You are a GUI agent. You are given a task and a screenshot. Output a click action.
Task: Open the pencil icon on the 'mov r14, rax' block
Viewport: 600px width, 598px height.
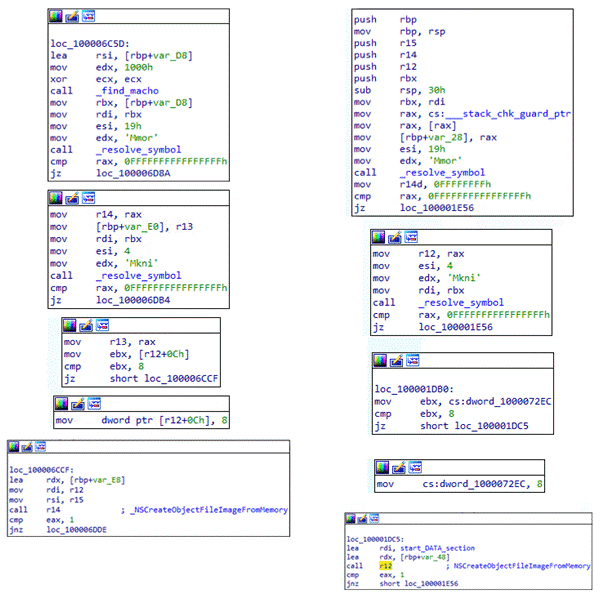71,199
